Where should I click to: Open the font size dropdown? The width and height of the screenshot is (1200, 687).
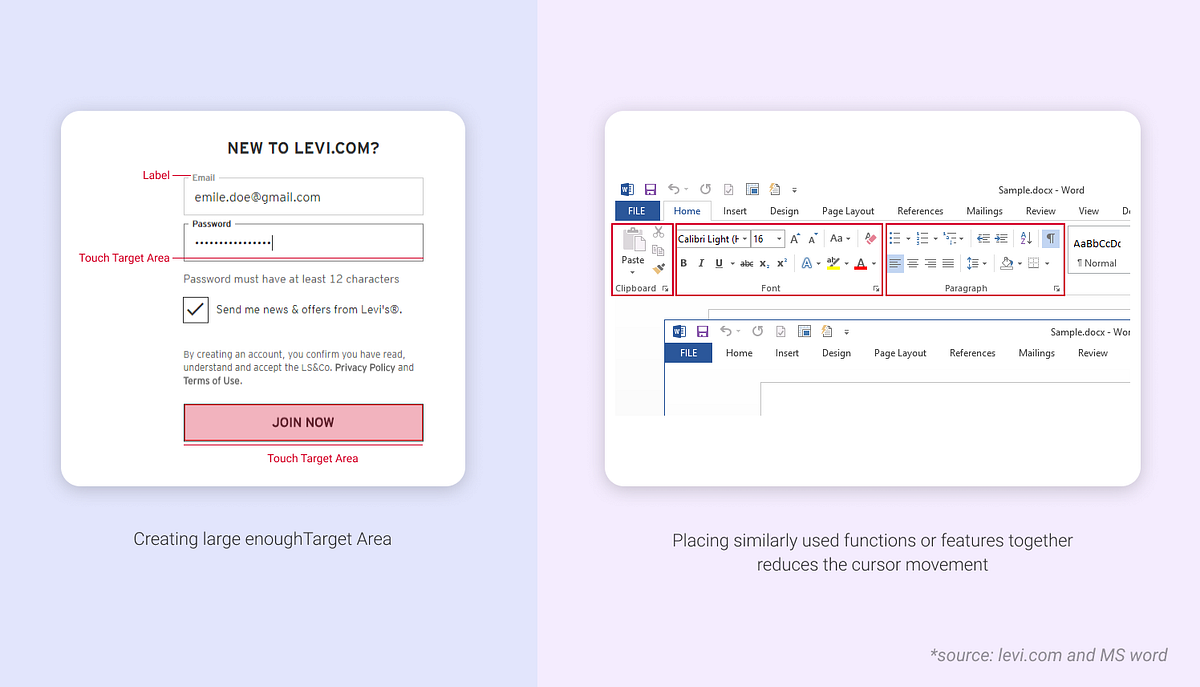coord(779,239)
